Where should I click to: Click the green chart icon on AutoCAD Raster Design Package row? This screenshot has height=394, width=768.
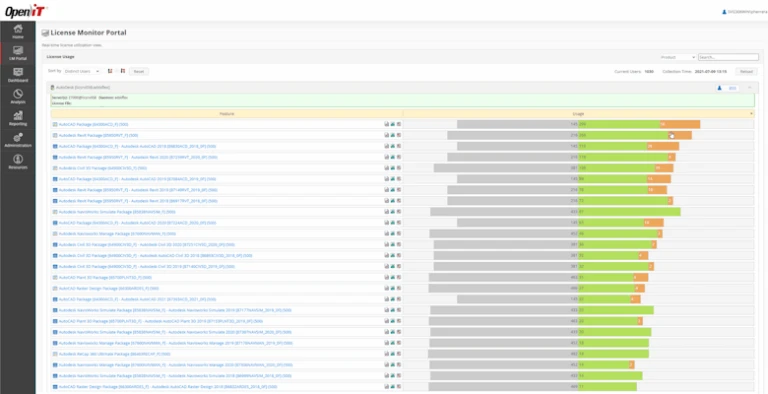(x=392, y=288)
